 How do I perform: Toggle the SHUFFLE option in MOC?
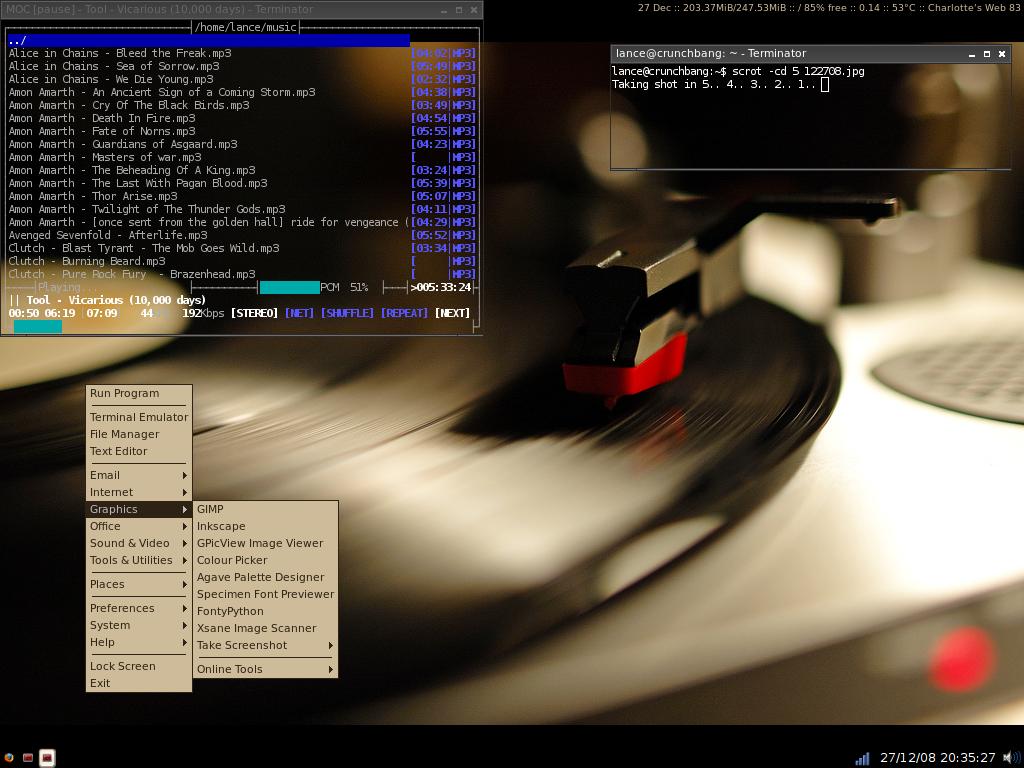click(346, 313)
